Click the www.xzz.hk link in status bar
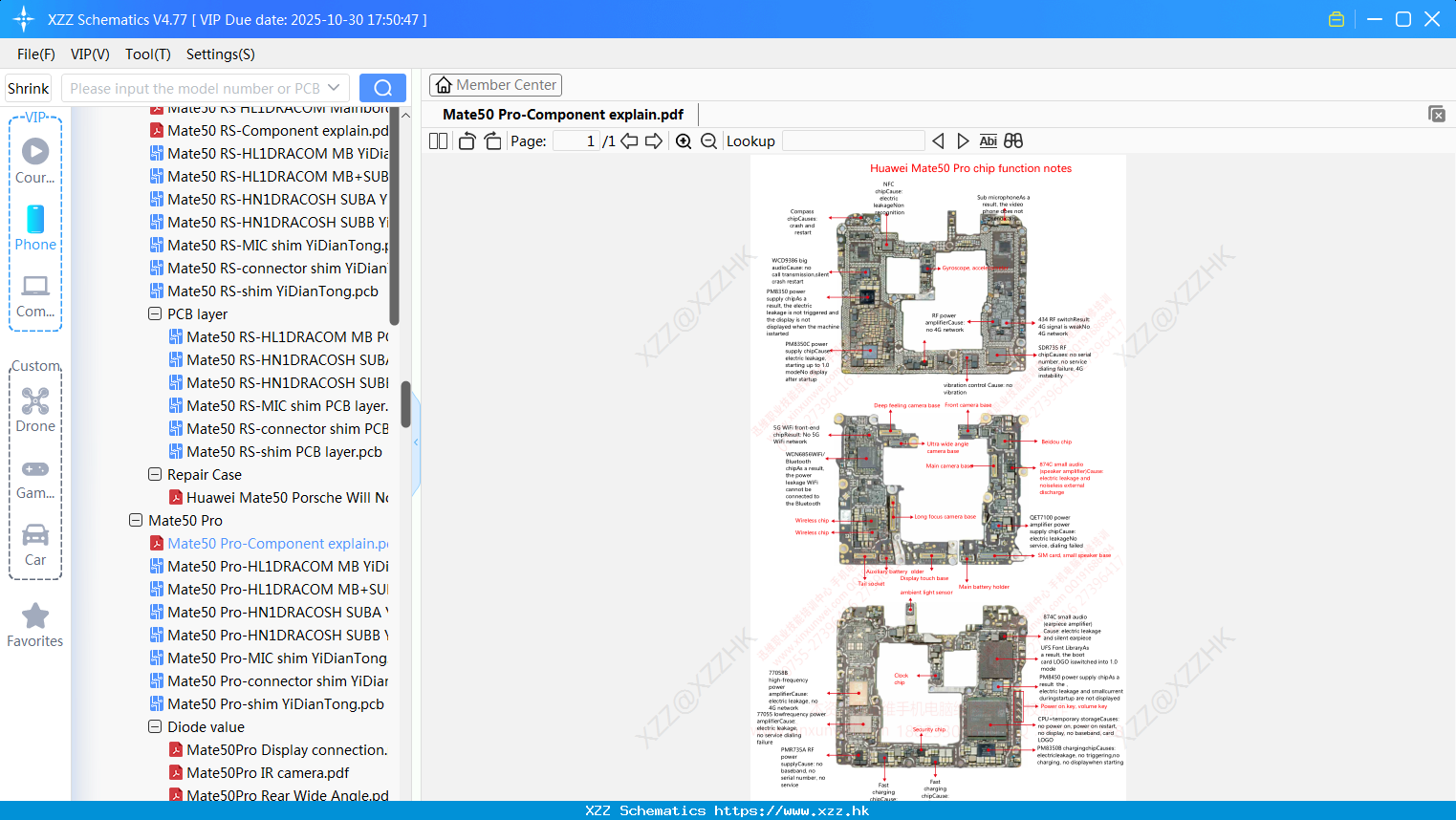1456x820 pixels. 792,810
